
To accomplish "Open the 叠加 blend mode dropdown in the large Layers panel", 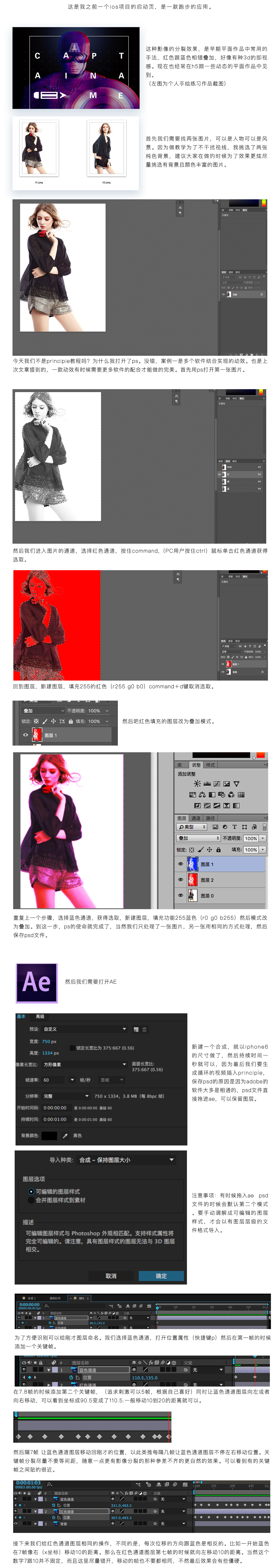I will click(198, 838).
